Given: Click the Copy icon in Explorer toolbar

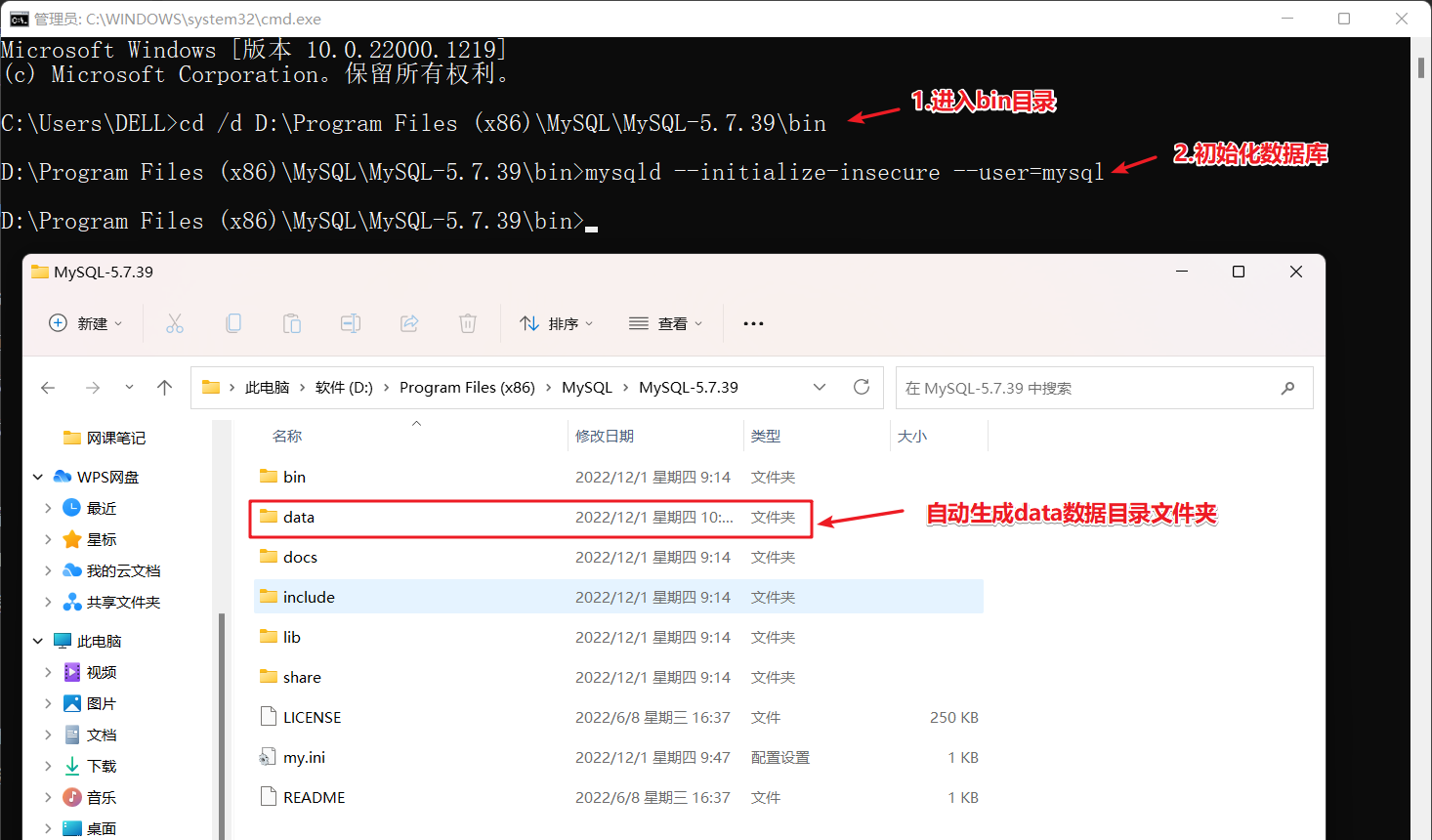Looking at the screenshot, I should pos(233,323).
